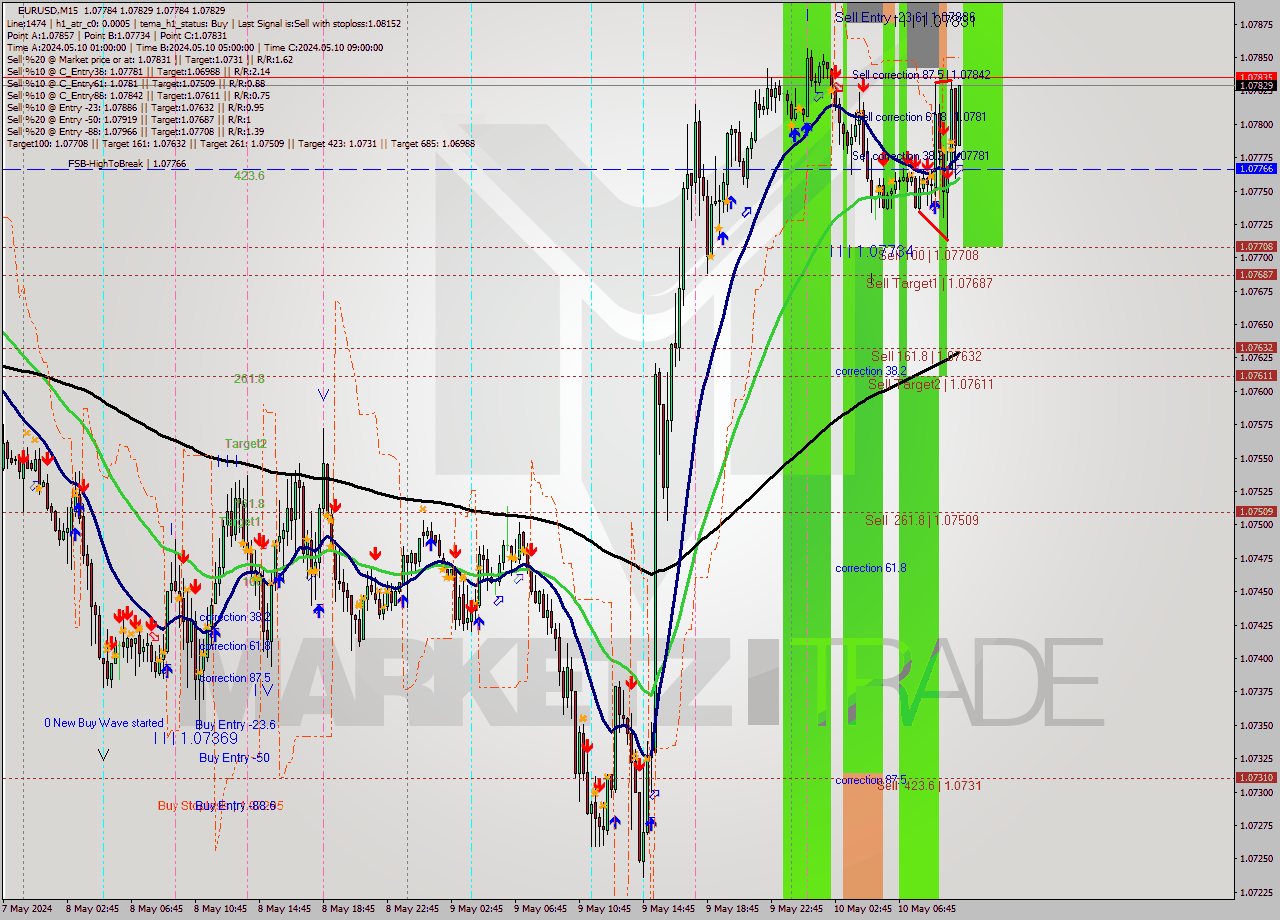The image size is (1280, 920).
Task: Click the 'Buy Entry -23.6' label
Action: pos(236,725)
